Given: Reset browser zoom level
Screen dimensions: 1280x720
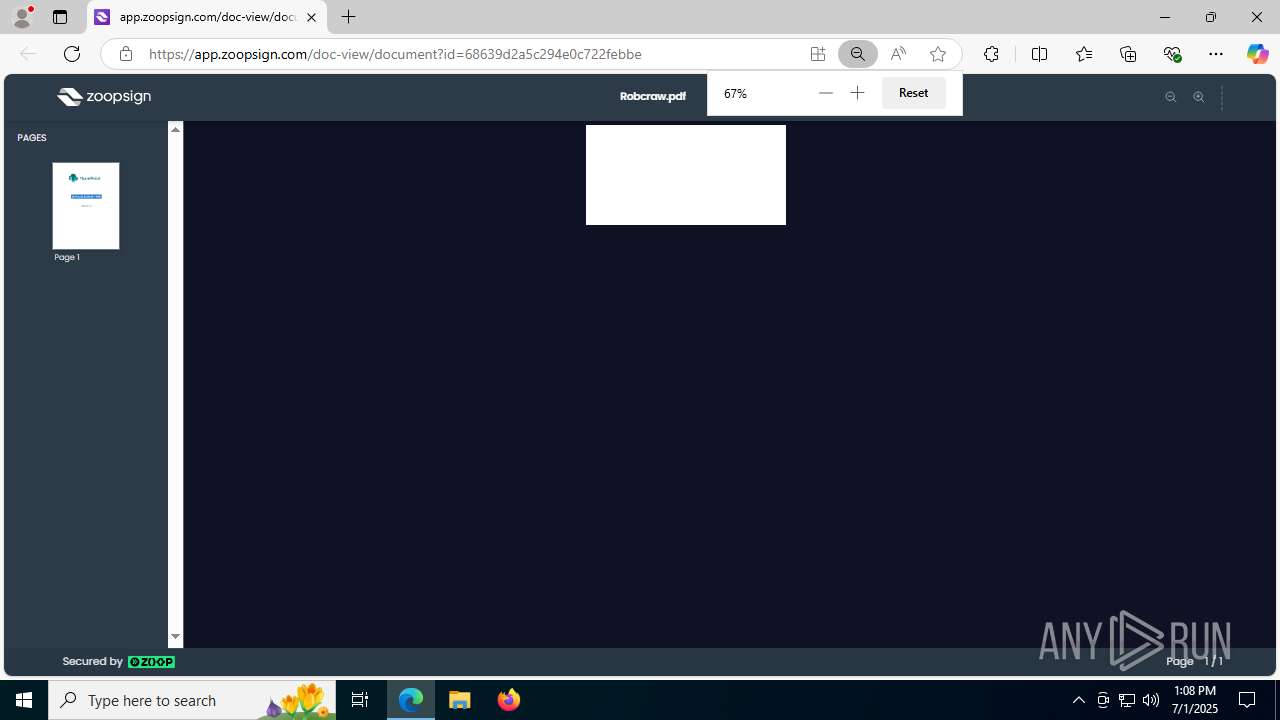Looking at the screenshot, I should pos(913,93).
